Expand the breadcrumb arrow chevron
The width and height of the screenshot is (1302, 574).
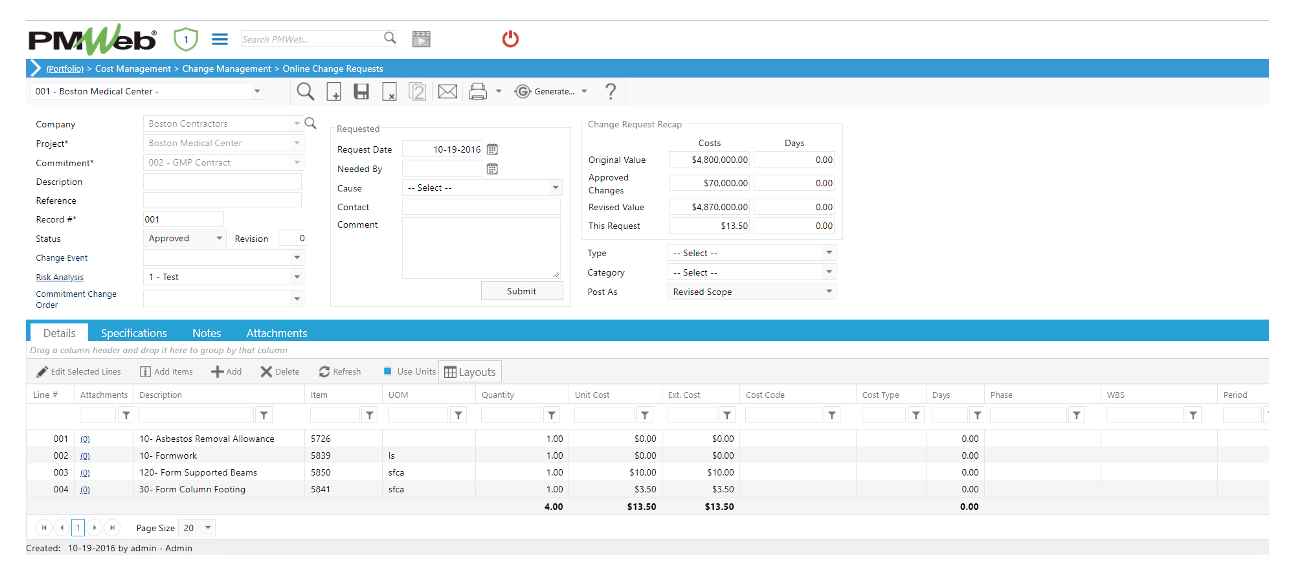tap(36, 68)
